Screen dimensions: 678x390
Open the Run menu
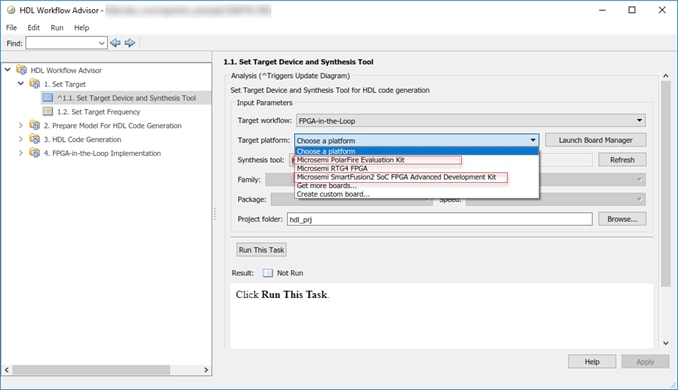click(x=57, y=28)
